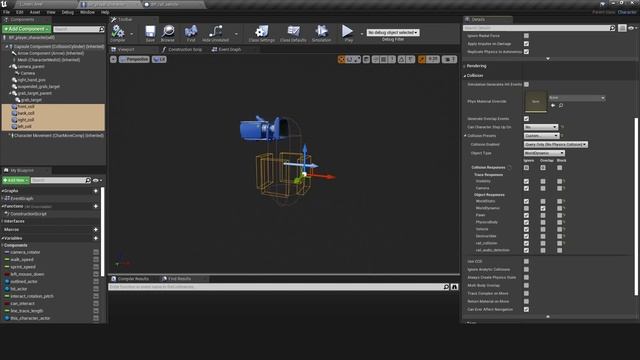The image size is (640, 360).
Task: Toggle Hide Unrelated toolbar icon
Action: (x=216, y=31)
